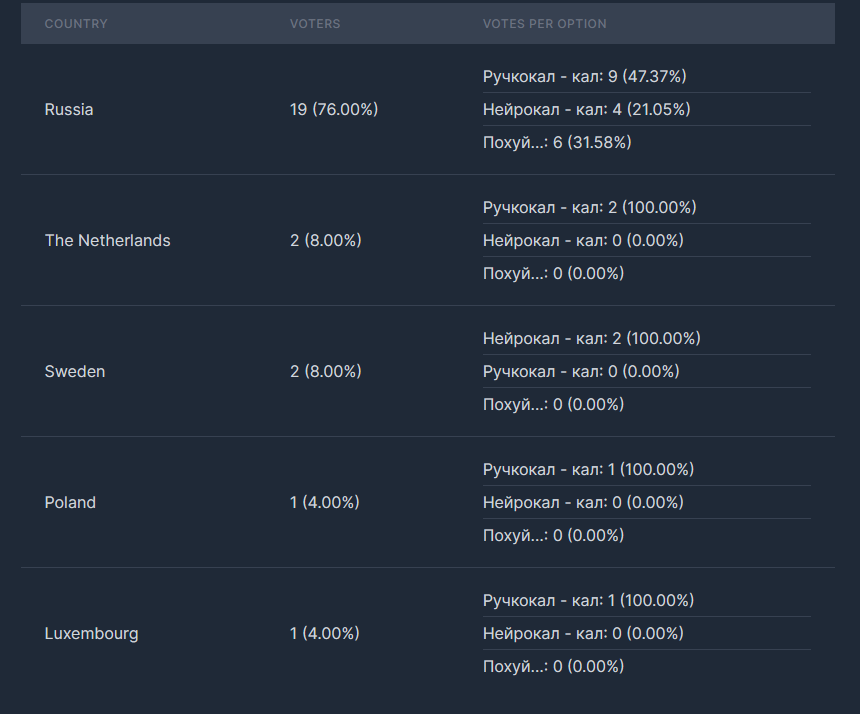Select the Russia country cell
The image size is (860, 714).
pyautogui.click(x=69, y=110)
